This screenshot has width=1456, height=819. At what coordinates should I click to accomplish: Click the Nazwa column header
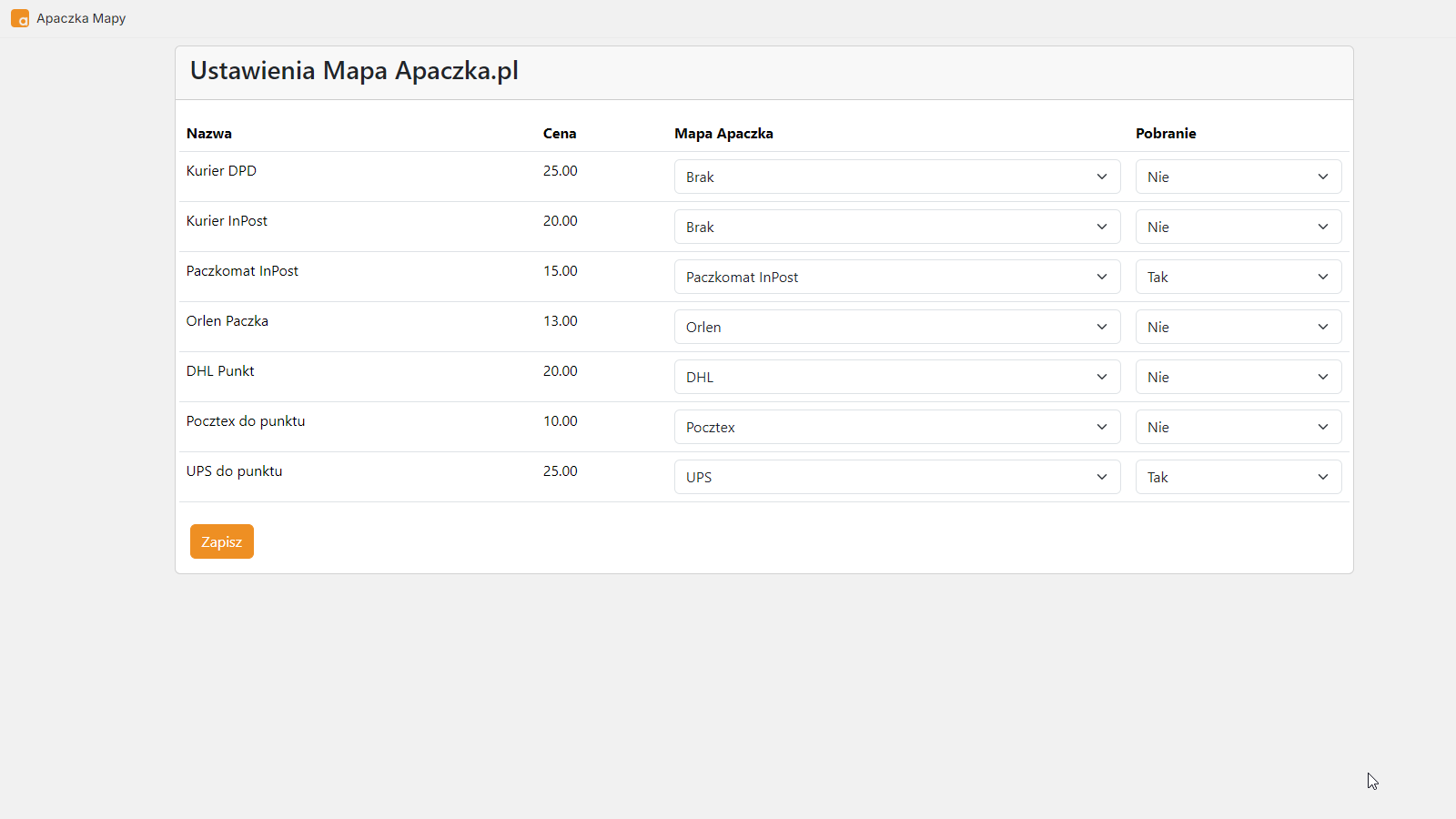point(209,134)
